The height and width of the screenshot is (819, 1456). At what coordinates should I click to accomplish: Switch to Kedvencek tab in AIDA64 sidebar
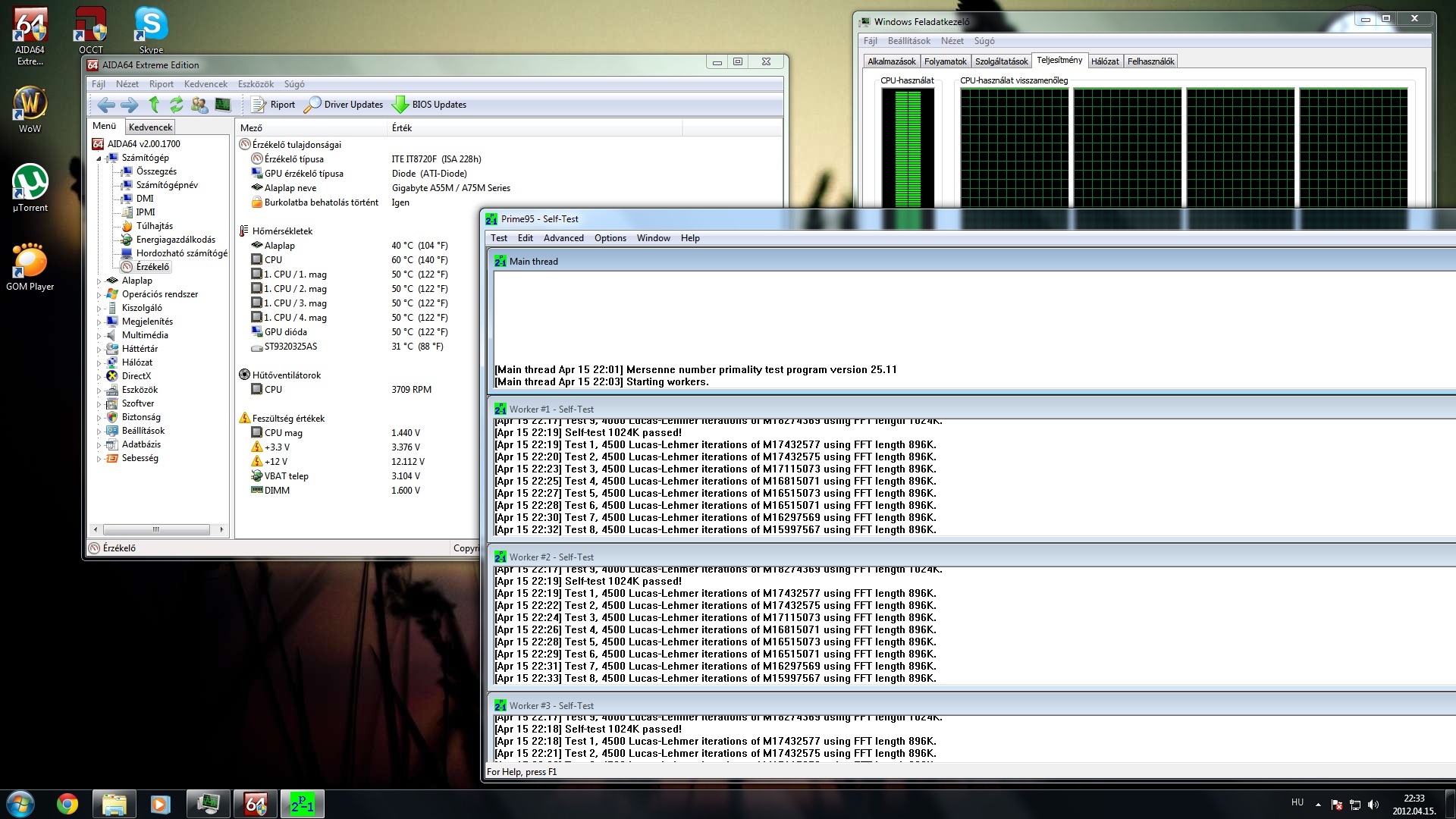coord(150,127)
